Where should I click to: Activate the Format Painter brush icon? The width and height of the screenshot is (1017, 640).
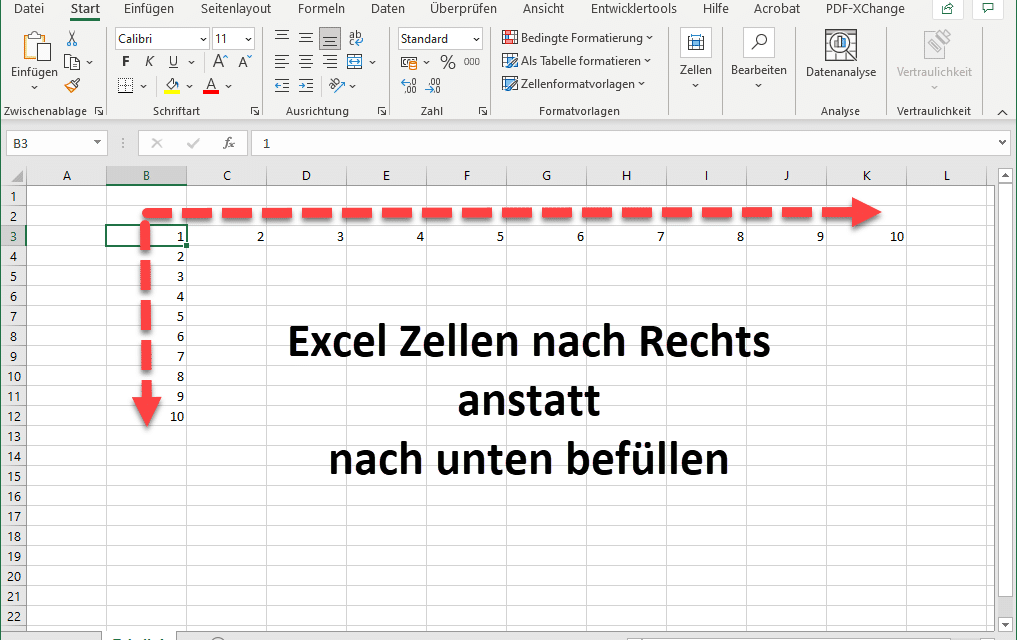point(72,86)
